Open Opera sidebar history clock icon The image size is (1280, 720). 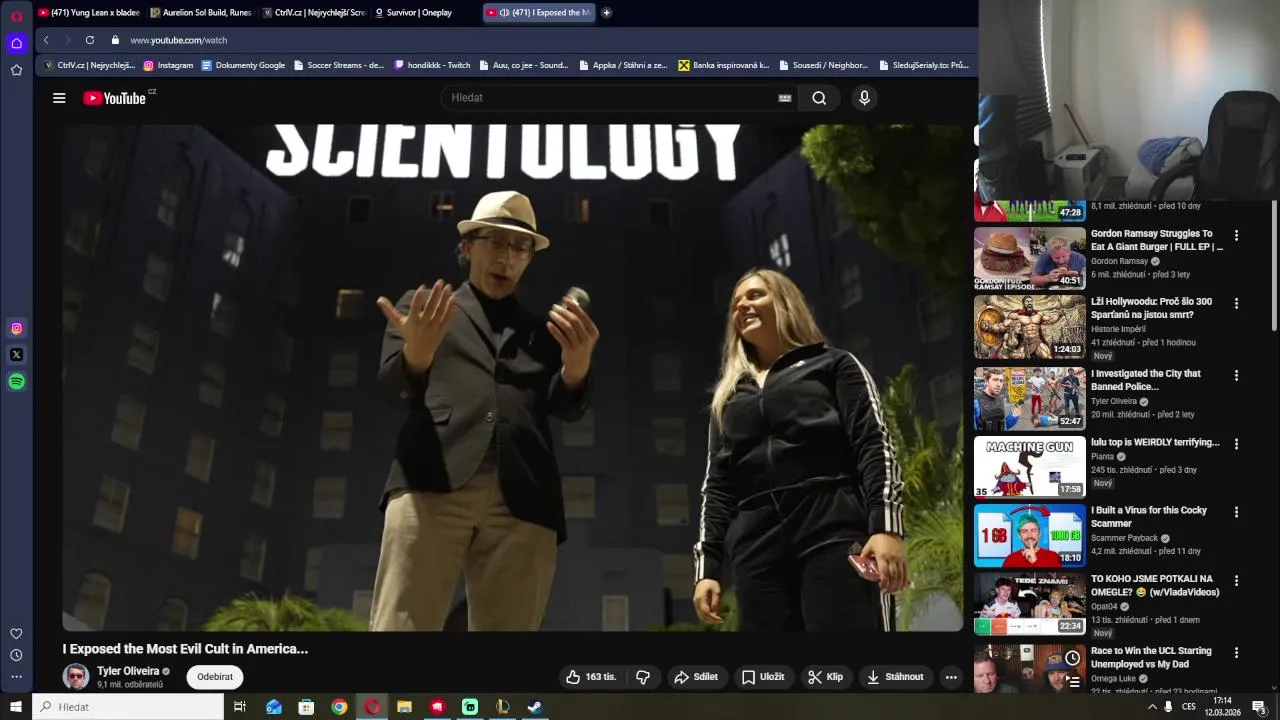tap(16, 655)
